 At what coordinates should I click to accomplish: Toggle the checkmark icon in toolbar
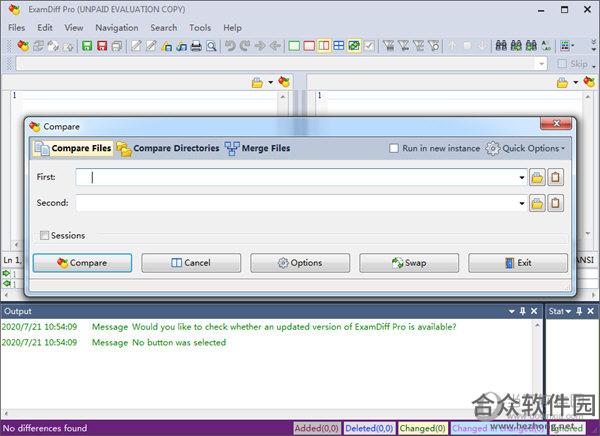click(369, 46)
